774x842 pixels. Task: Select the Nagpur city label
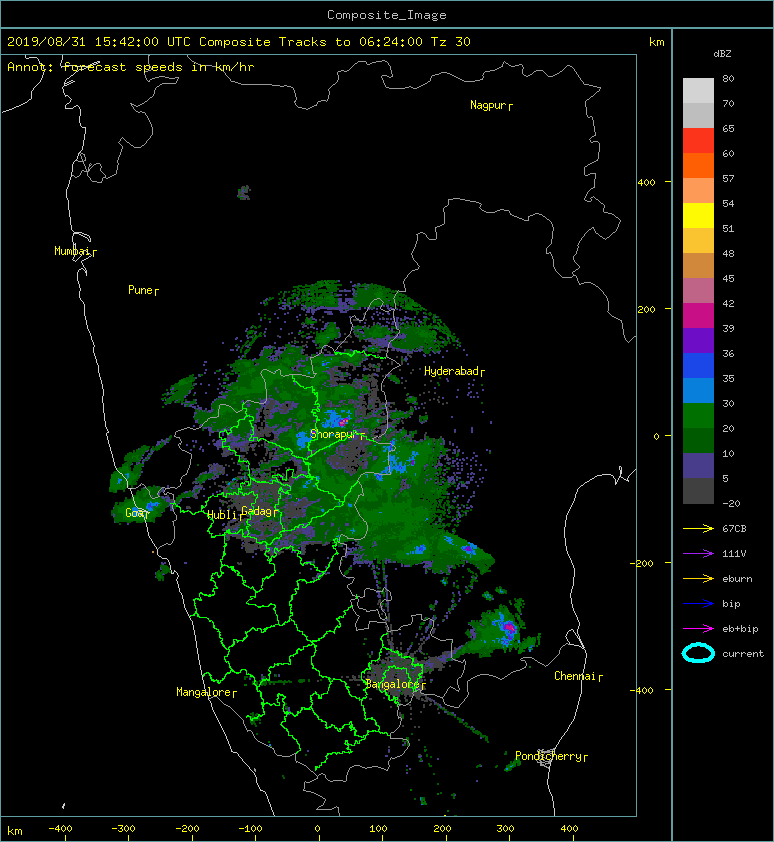point(488,105)
